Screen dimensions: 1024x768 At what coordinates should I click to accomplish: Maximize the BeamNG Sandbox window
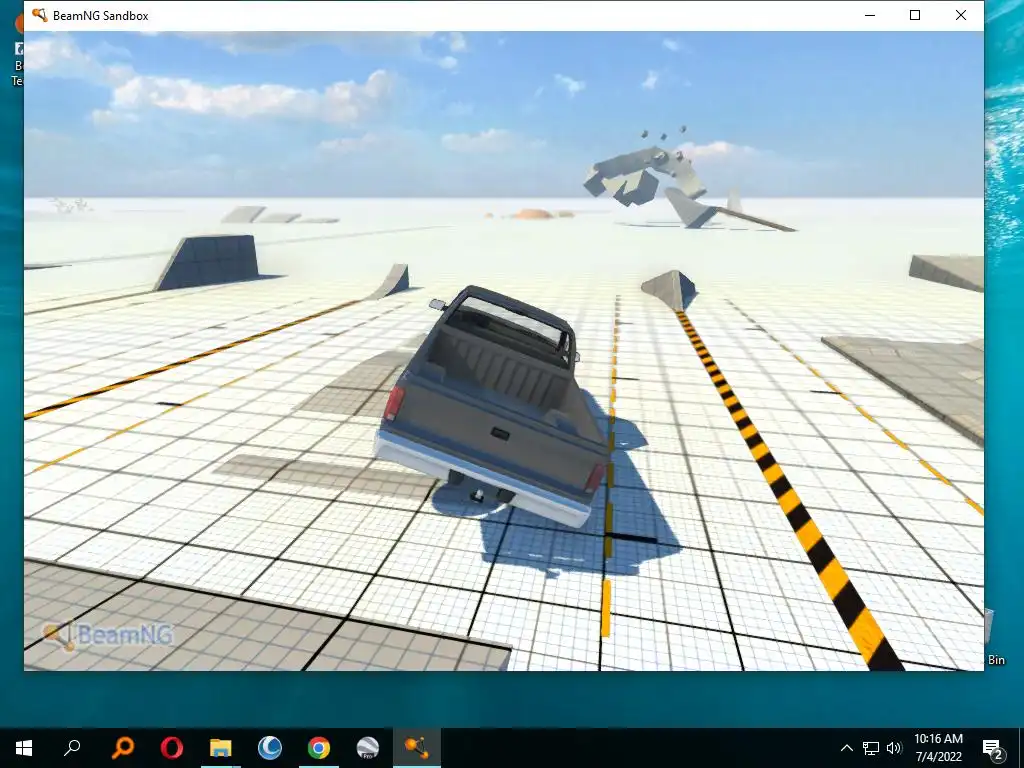(915, 15)
